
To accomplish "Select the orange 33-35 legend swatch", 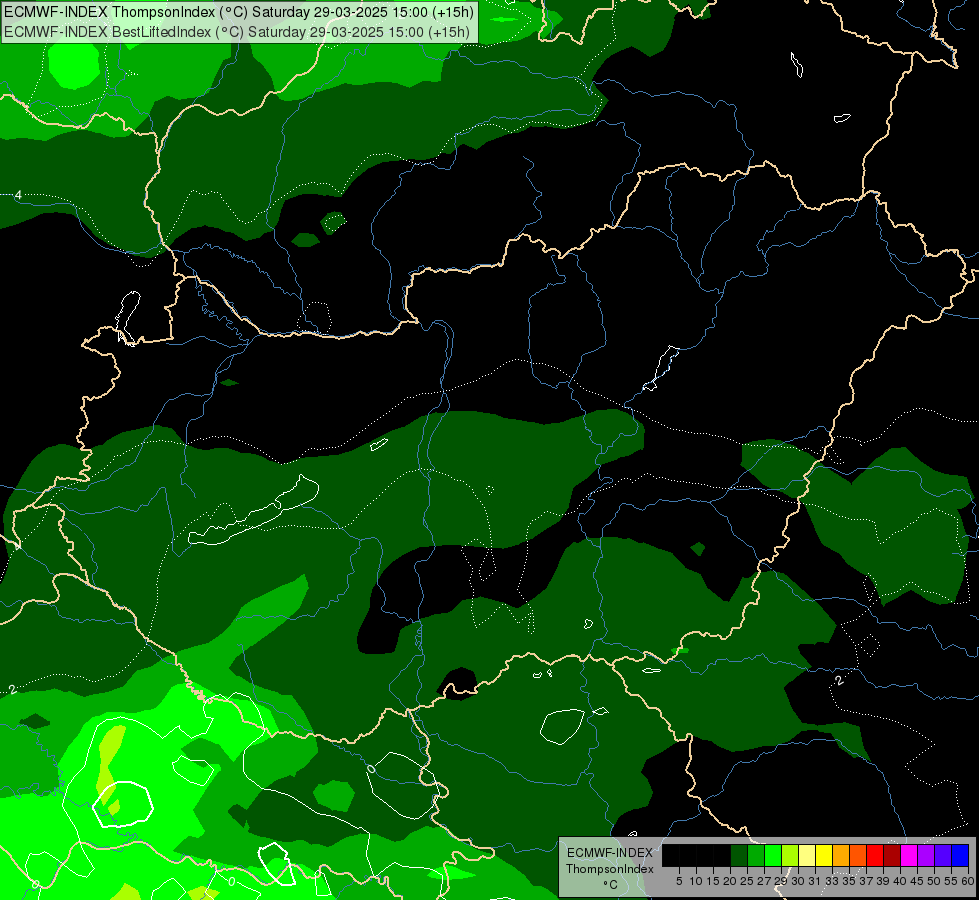I will click(x=841, y=855).
